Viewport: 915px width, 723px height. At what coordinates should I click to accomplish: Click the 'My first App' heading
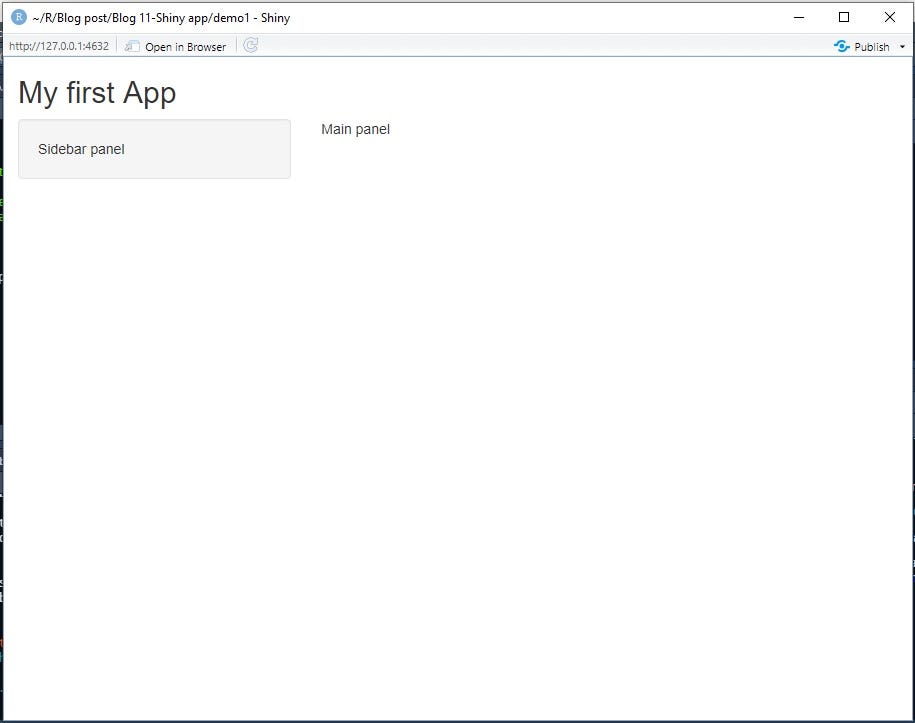97,93
